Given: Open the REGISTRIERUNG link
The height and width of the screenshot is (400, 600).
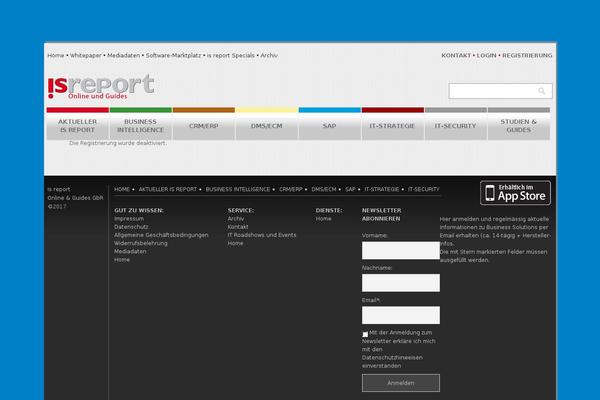Looking at the screenshot, I should (x=527, y=56).
